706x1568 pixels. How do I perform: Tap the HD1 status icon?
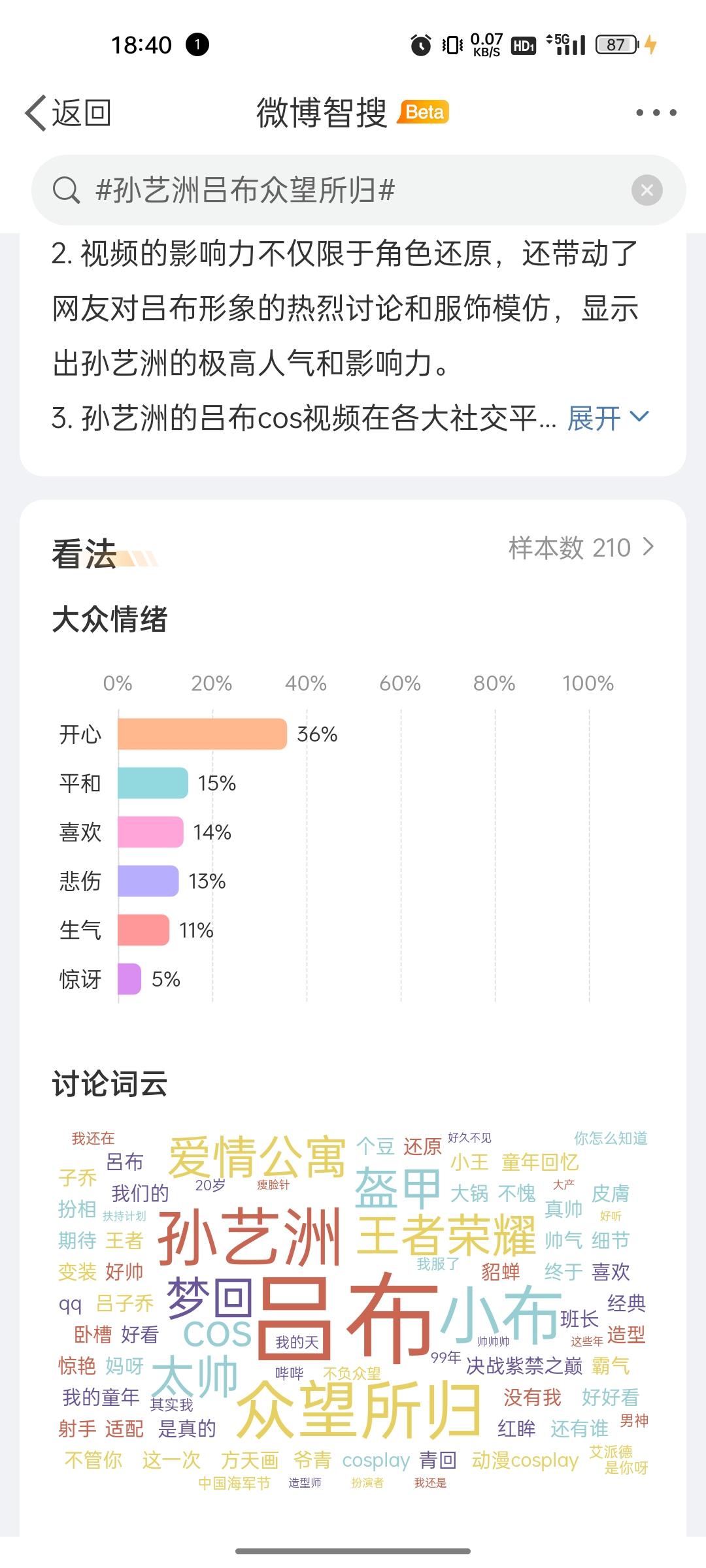pos(524,45)
